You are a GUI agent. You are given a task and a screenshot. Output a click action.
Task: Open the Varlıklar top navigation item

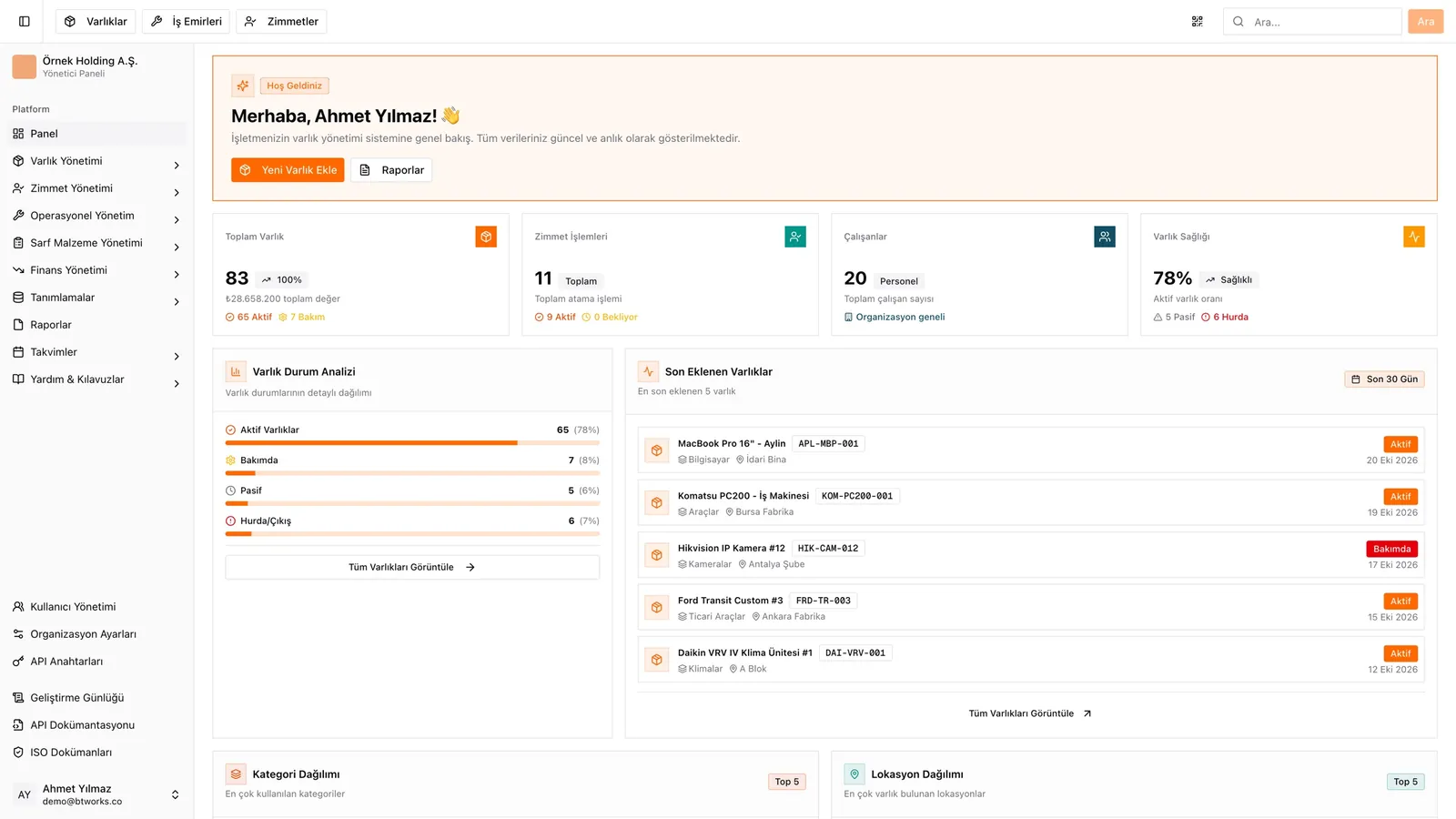(96, 21)
